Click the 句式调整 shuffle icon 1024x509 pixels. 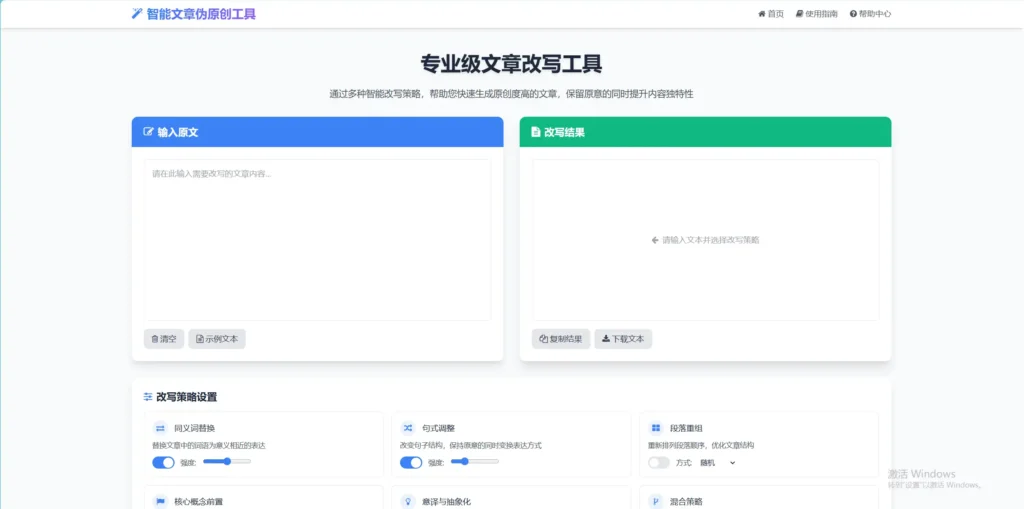pyautogui.click(x=408, y=428)
